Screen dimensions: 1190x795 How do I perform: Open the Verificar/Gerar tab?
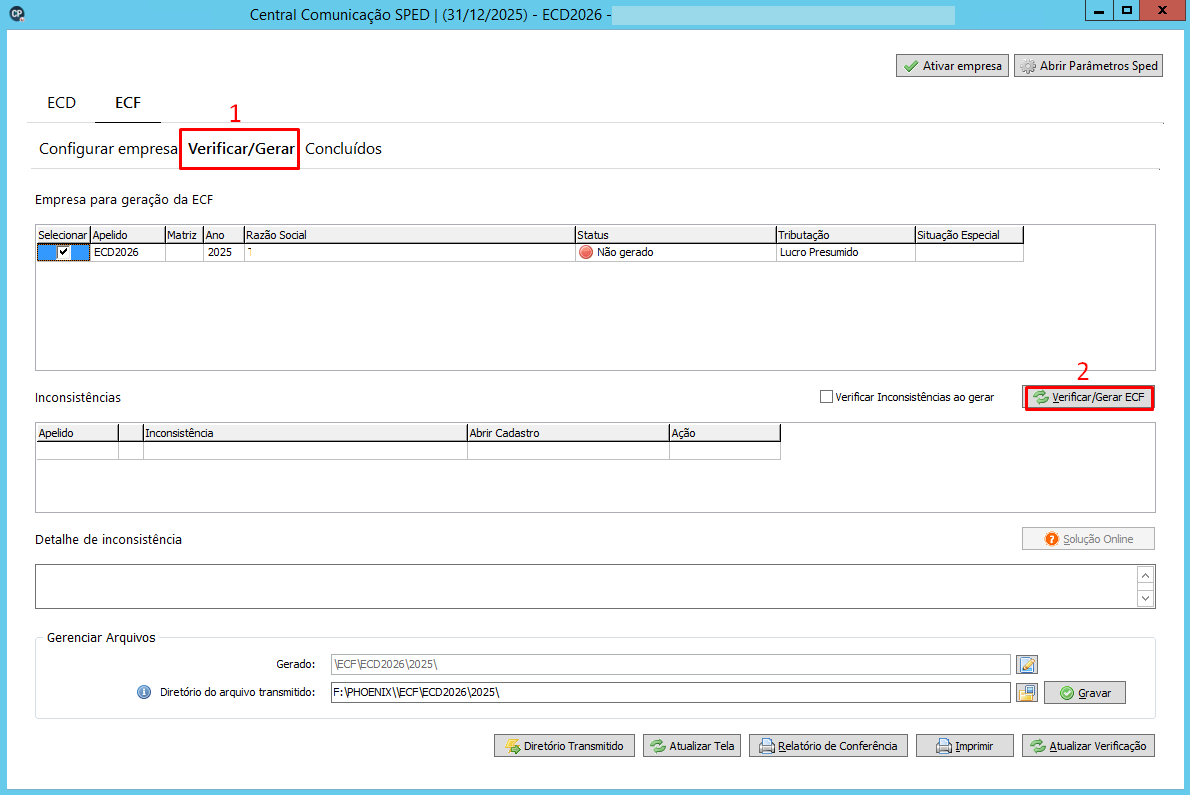point(241,149)
